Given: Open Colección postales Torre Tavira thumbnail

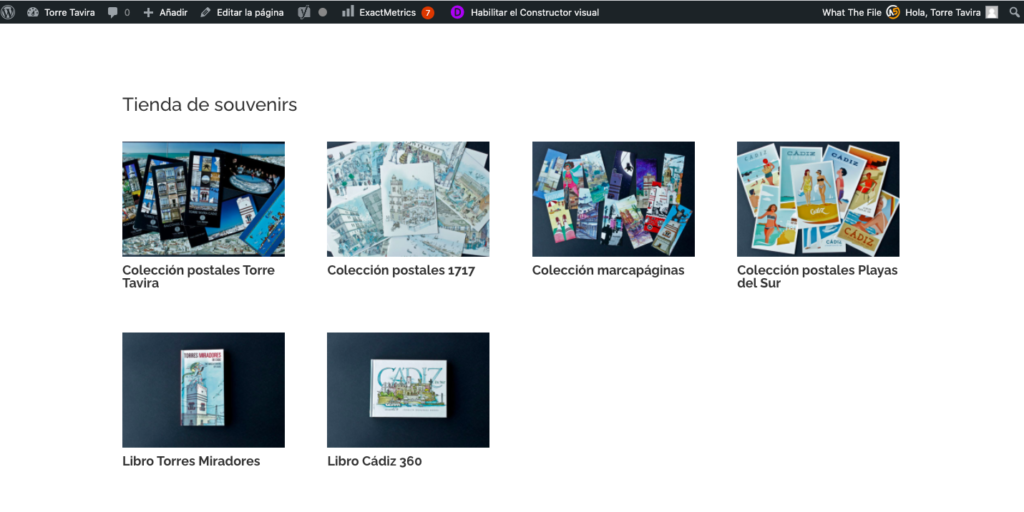Looking at the screenshot, I should (203, 199).
